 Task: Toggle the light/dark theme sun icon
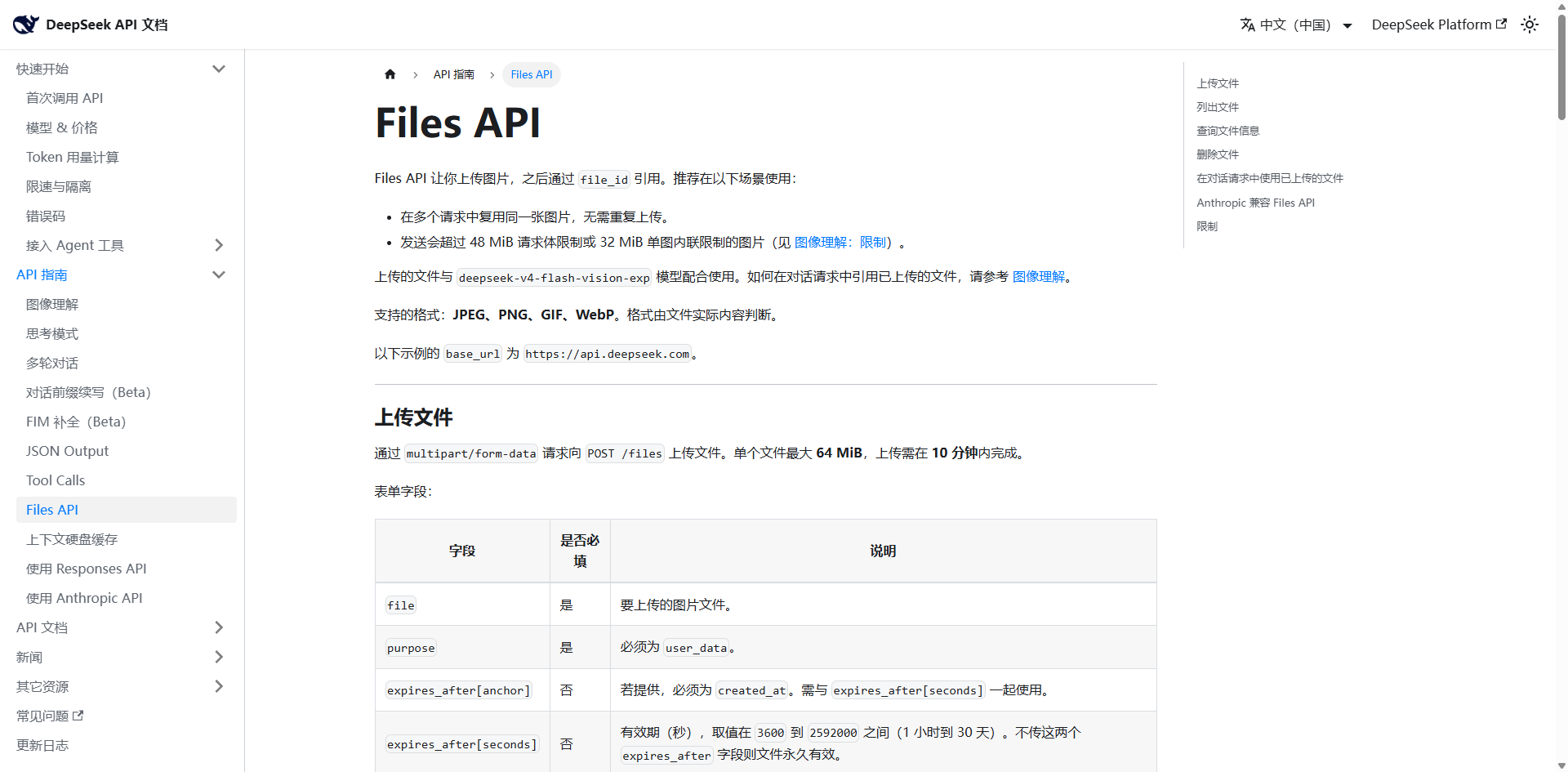1530,25
